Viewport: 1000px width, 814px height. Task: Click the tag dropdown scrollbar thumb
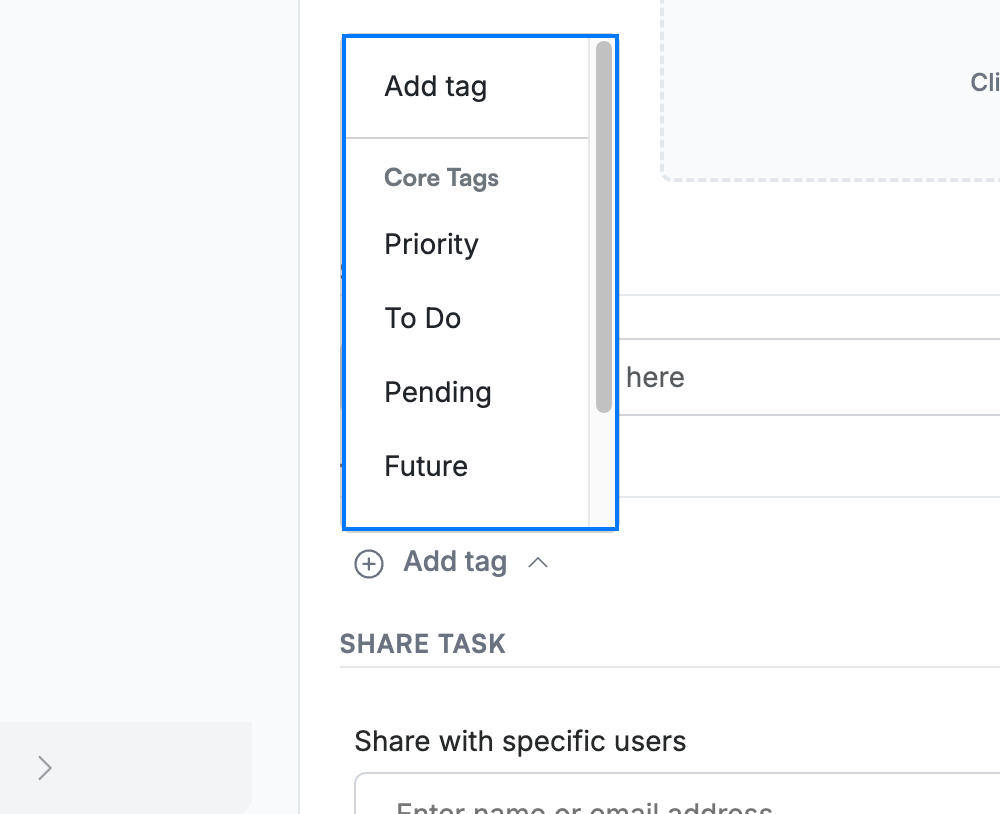pyautogui.click(x=603, y=226)
